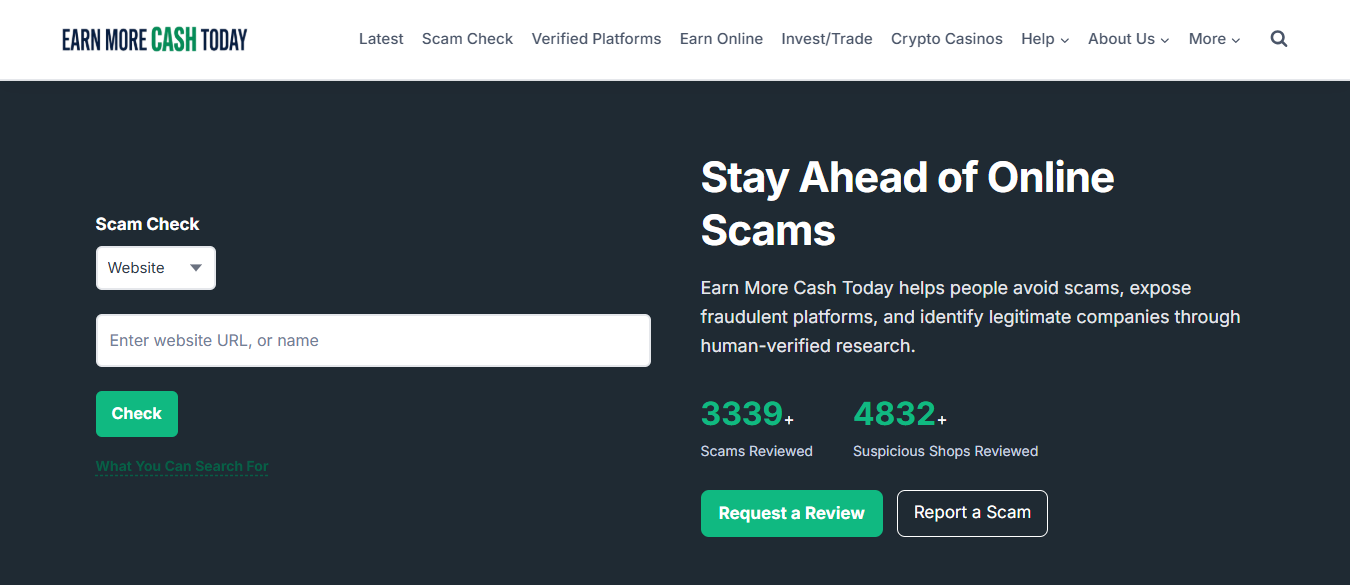Open the Latest nav item
Image resolution: width=1350 pixels, height=585 pixels.
coord(381,39)
